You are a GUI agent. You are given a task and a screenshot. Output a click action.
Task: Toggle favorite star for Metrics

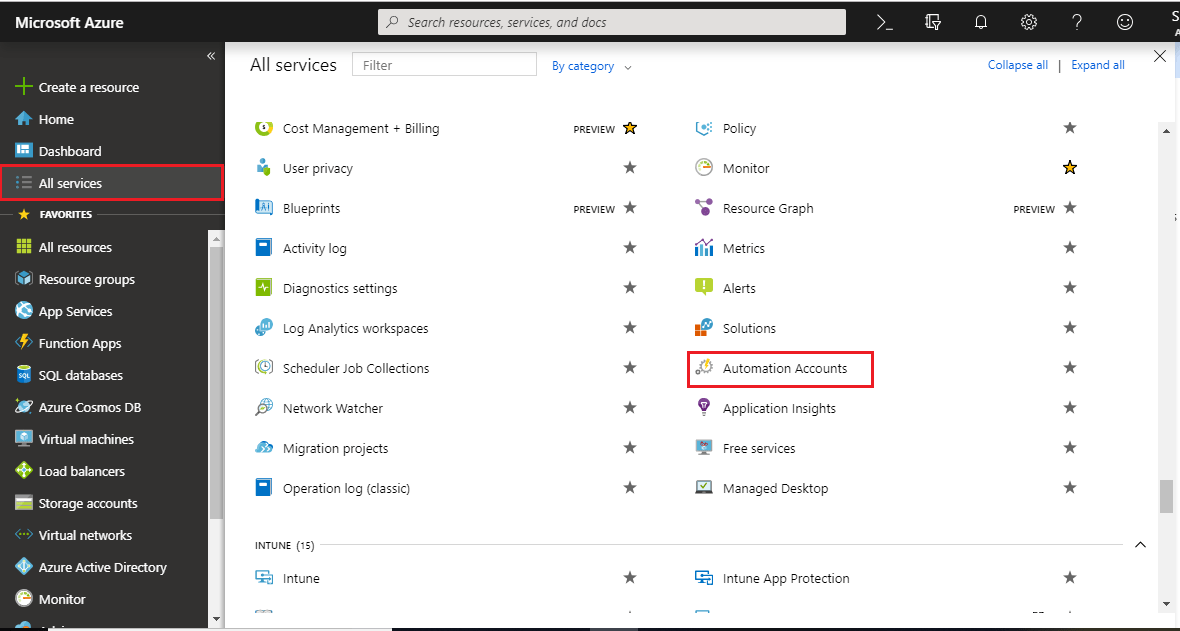click(x=1069, y=248)
